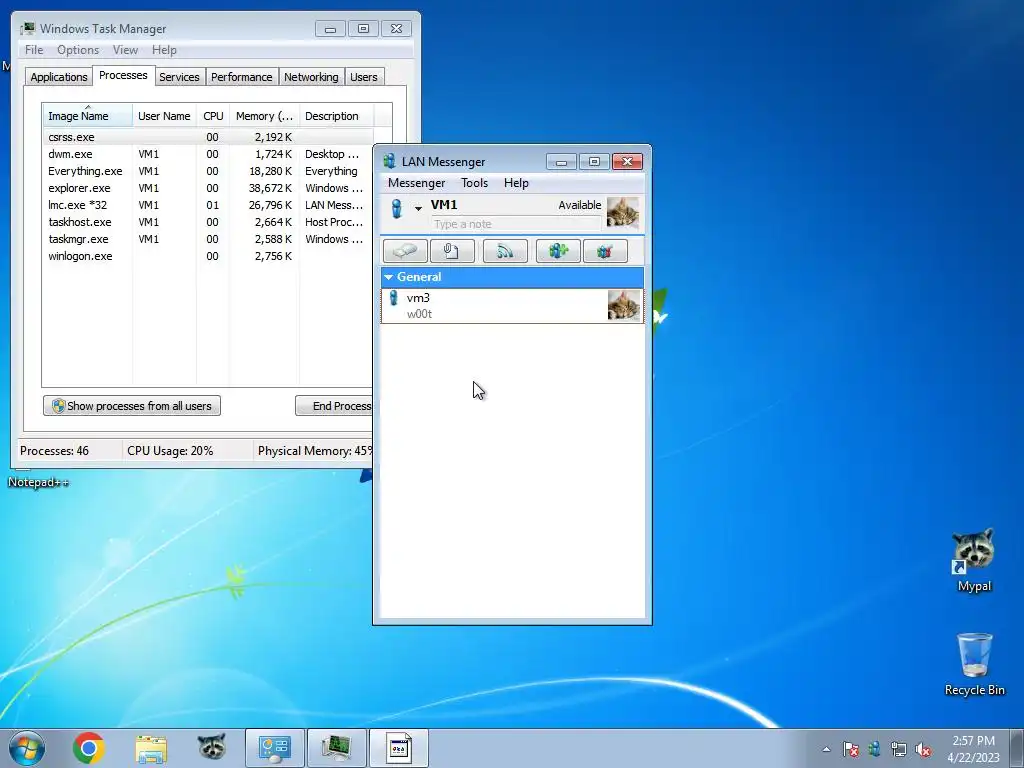Click the Send Broadcast Message icon
This screenshot has width=1024, height=768.
click(505, 251)
